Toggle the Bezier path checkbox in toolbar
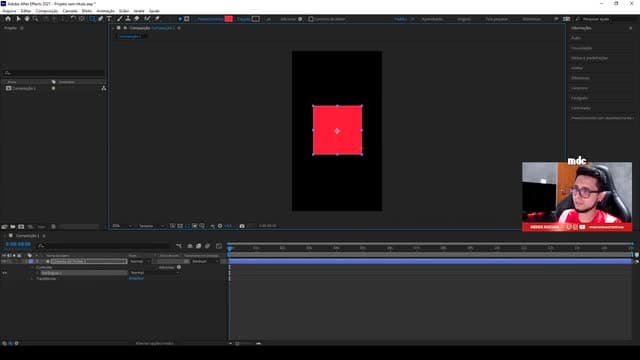 [311, 19]
